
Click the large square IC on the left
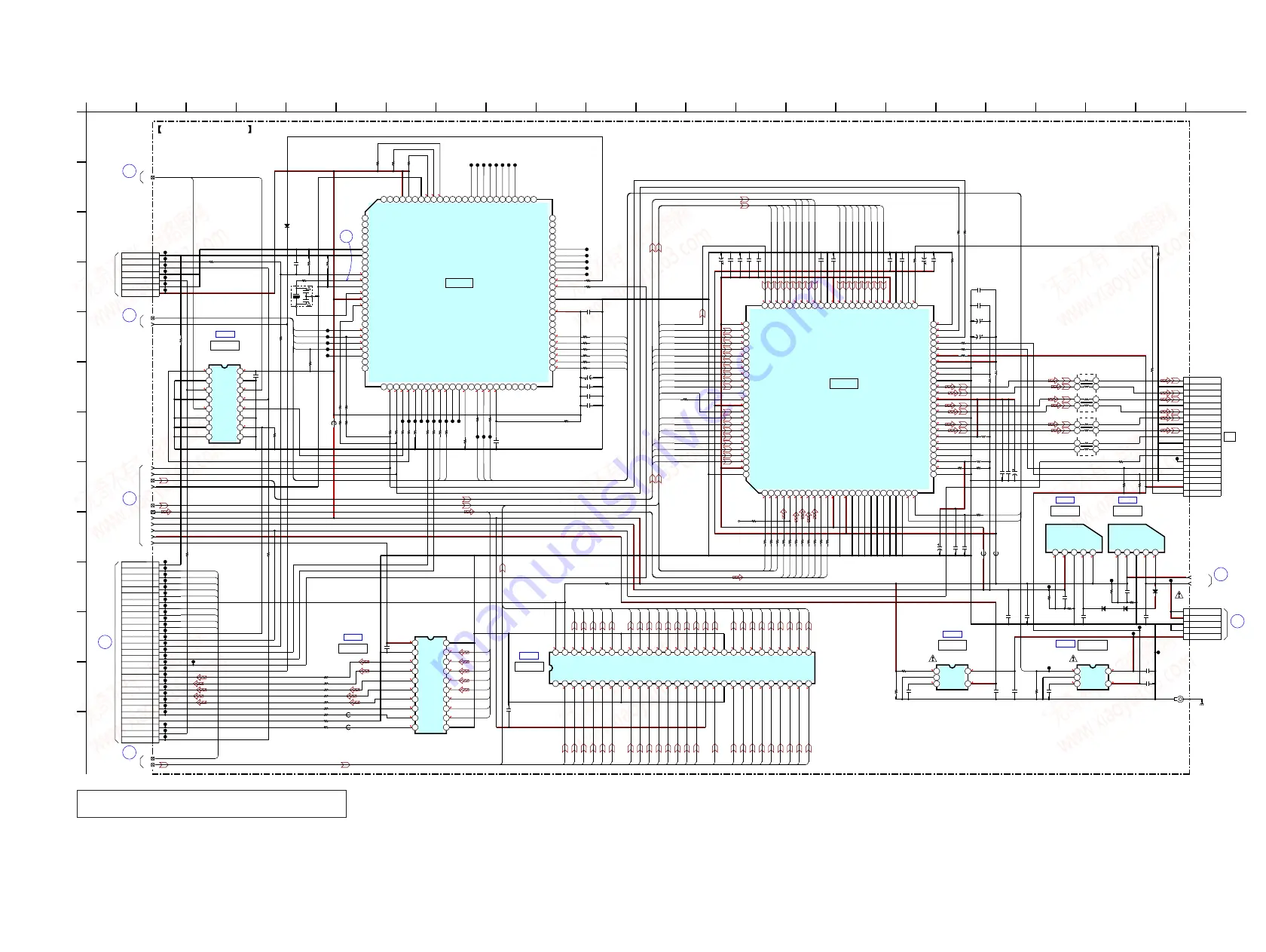coord(458,293)
